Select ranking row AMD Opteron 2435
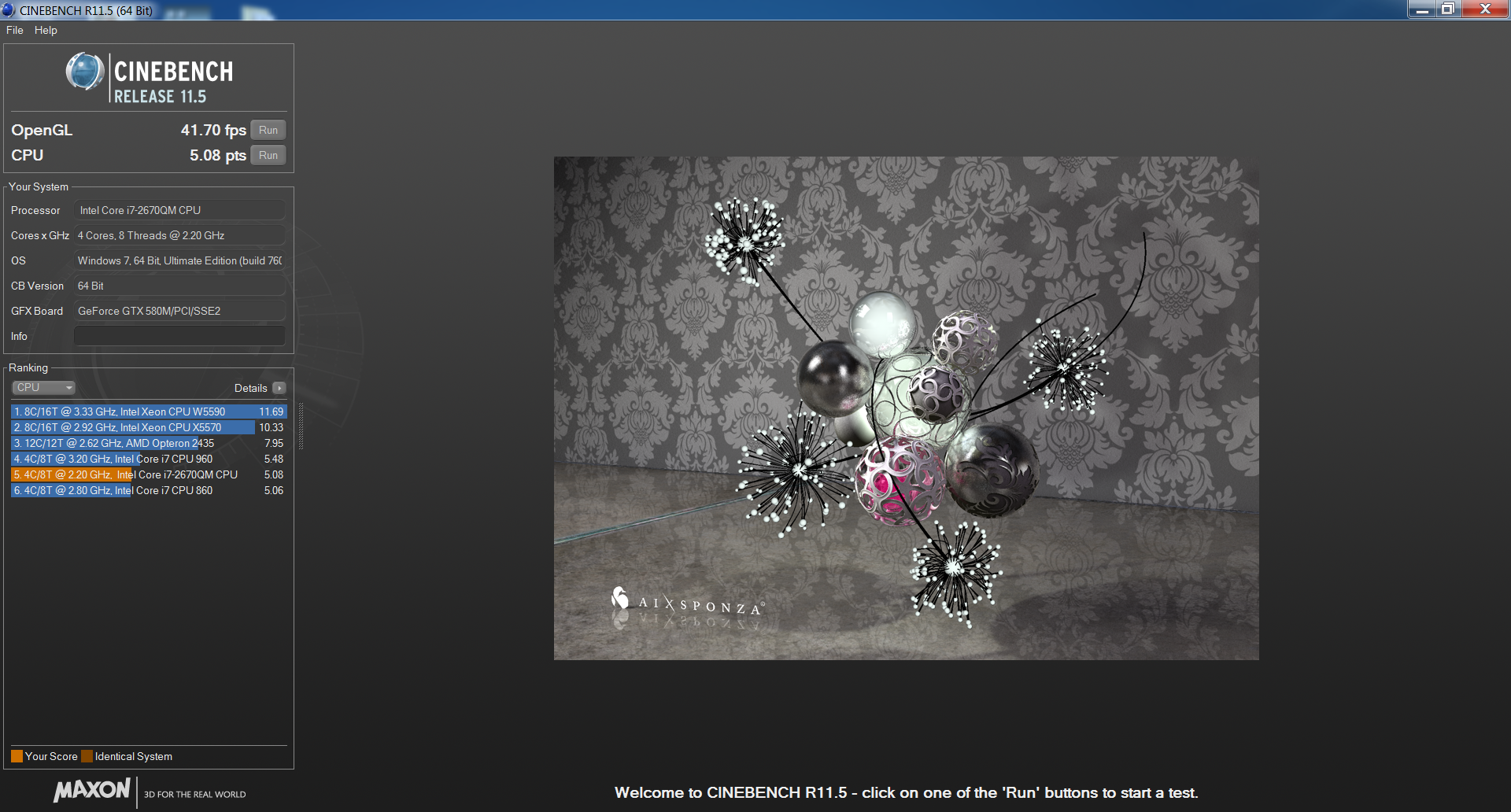Image resolution: width=1511 pixels, height=812 pixels. click(149, 443)
